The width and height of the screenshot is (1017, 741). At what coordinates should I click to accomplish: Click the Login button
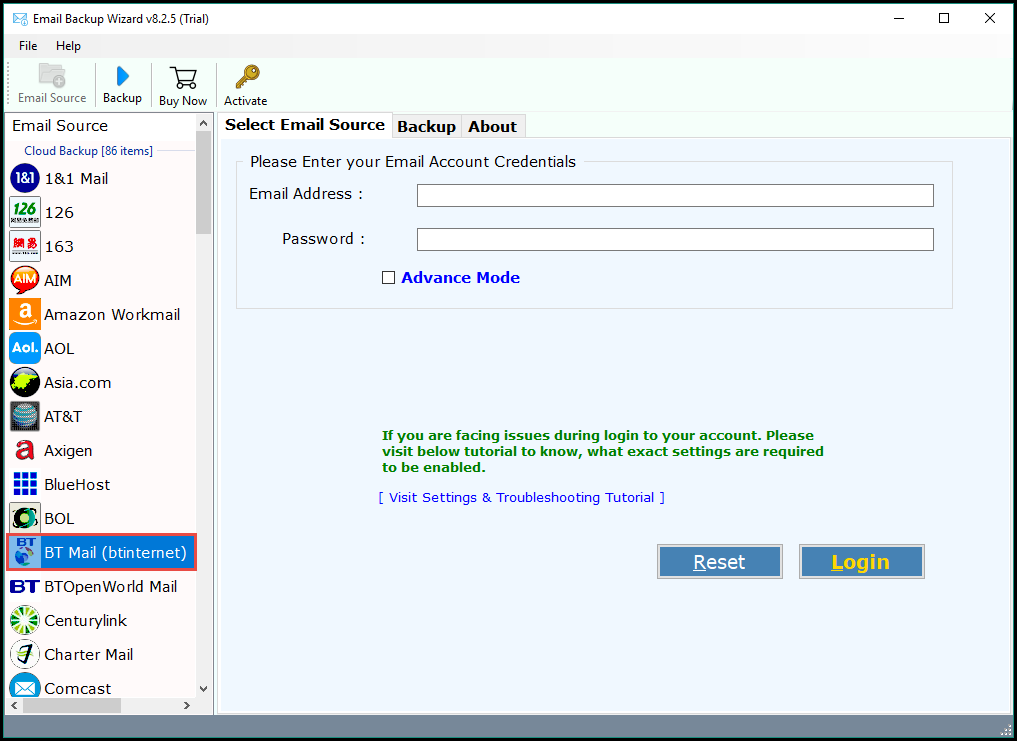pyautogui.click(x=861, y=561)
